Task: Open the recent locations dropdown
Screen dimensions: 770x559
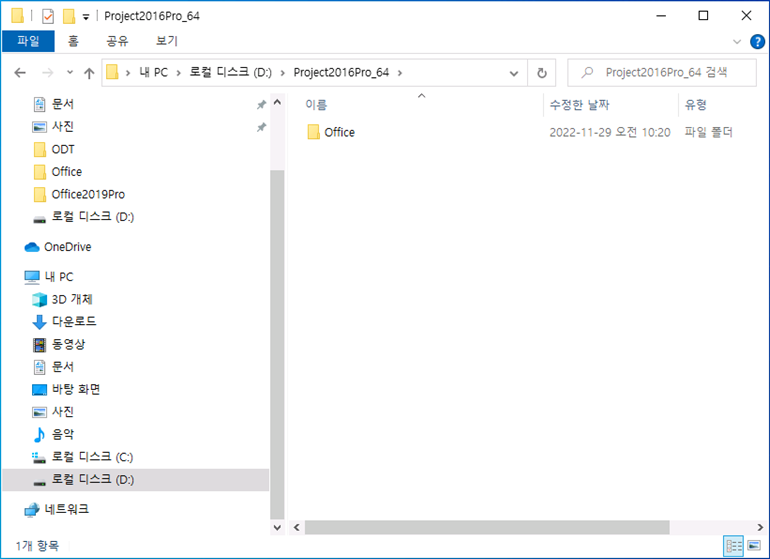Action: 70,73
